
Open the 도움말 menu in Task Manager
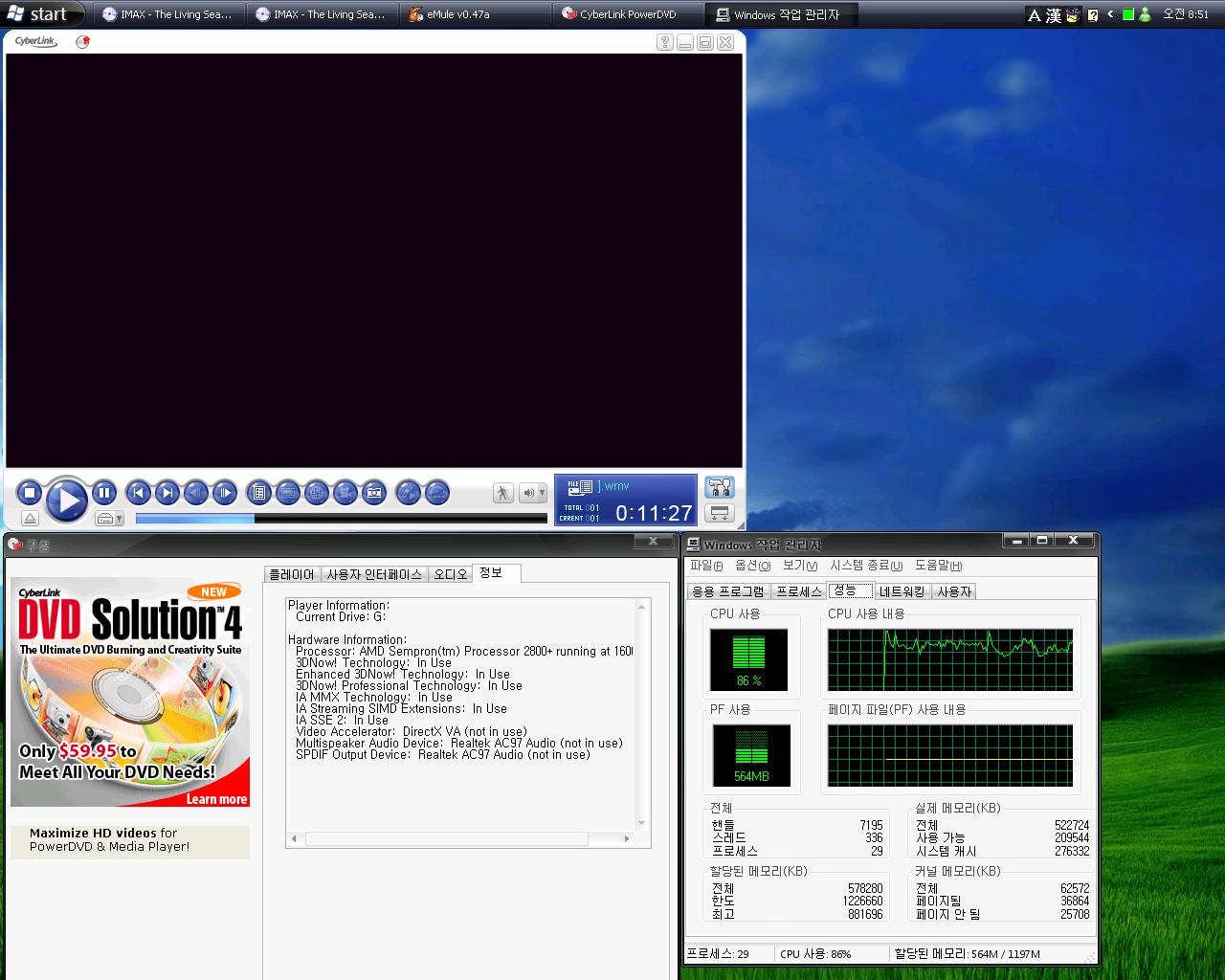coord(938,566)
